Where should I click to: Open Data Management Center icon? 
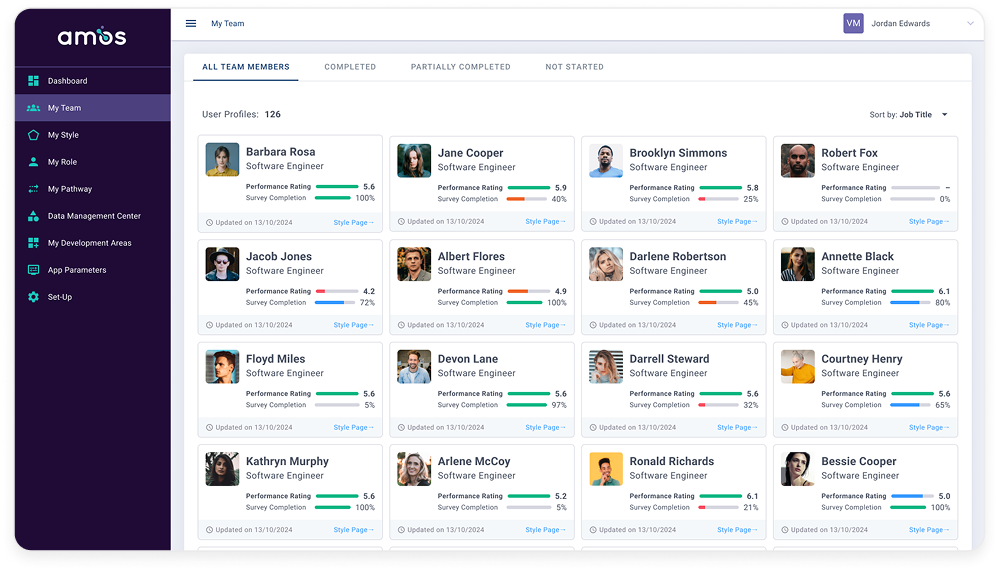[33, 216]
